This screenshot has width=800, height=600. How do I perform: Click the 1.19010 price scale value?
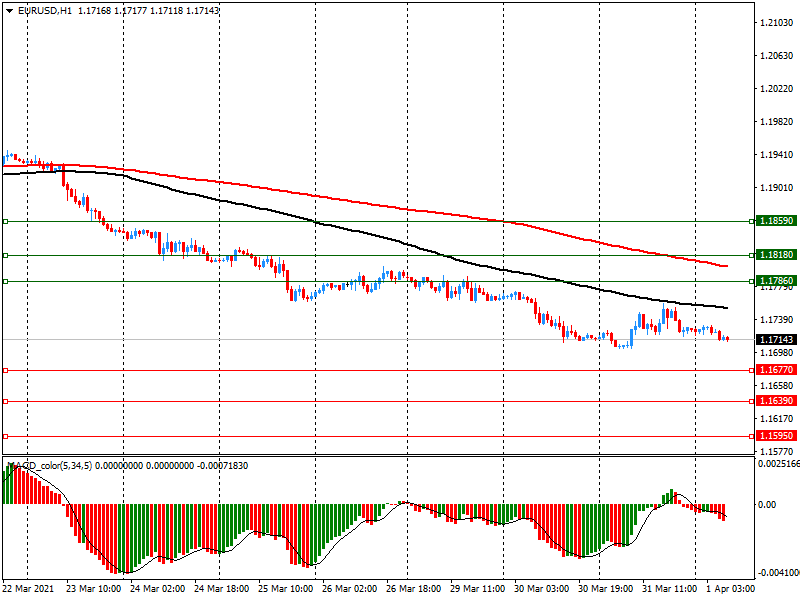[x=777, y=188]
